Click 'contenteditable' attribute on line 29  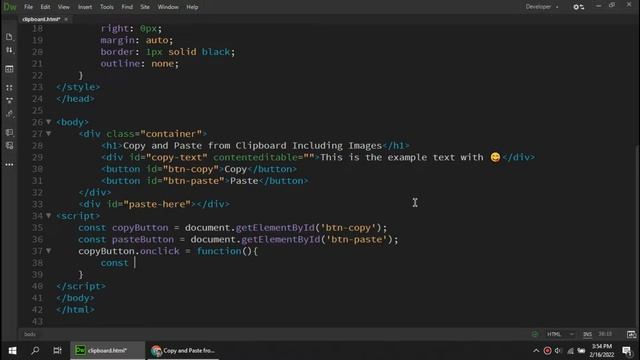(255, 157)
